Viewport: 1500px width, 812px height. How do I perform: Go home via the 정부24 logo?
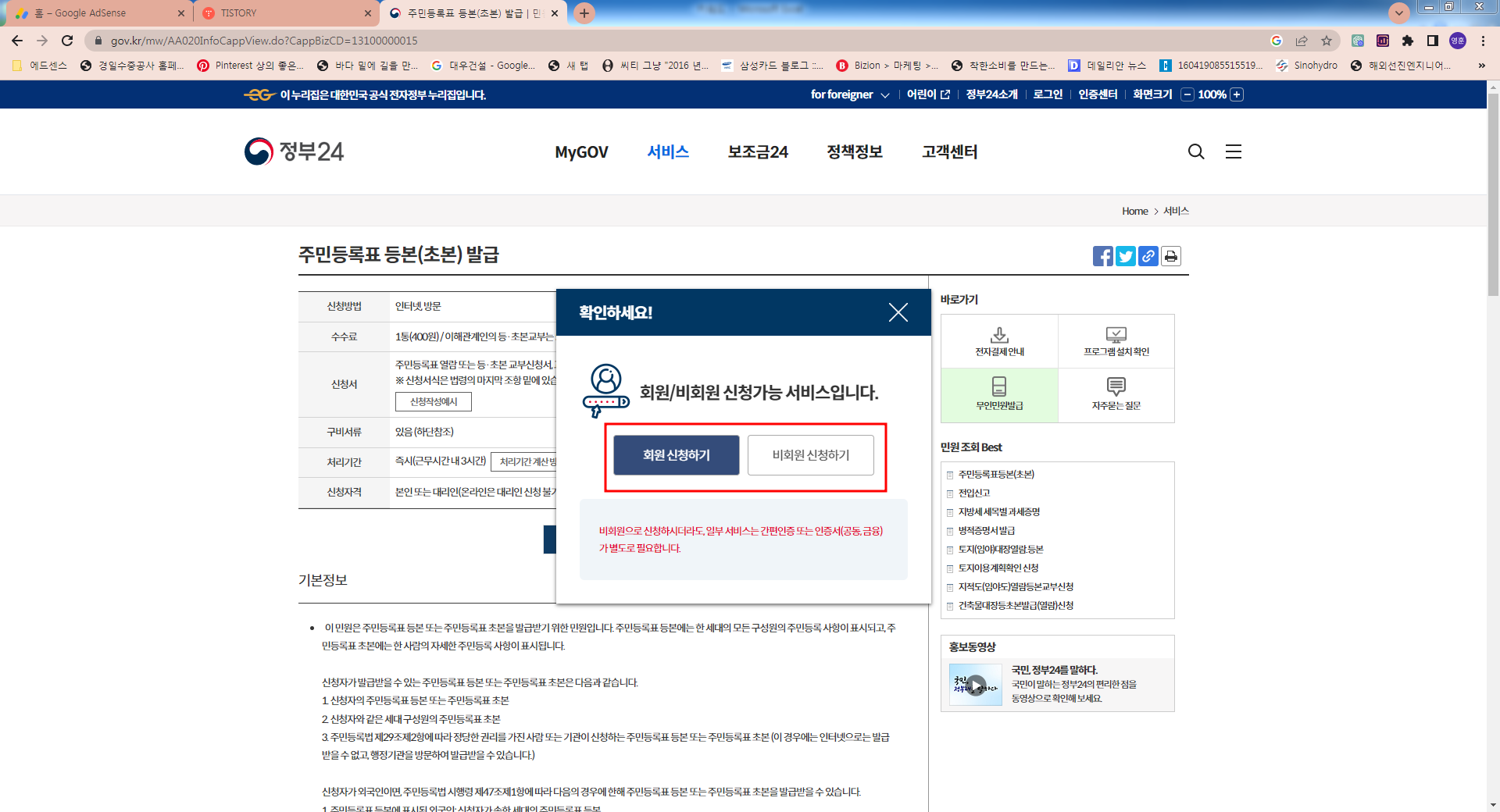tap(293, 151)
